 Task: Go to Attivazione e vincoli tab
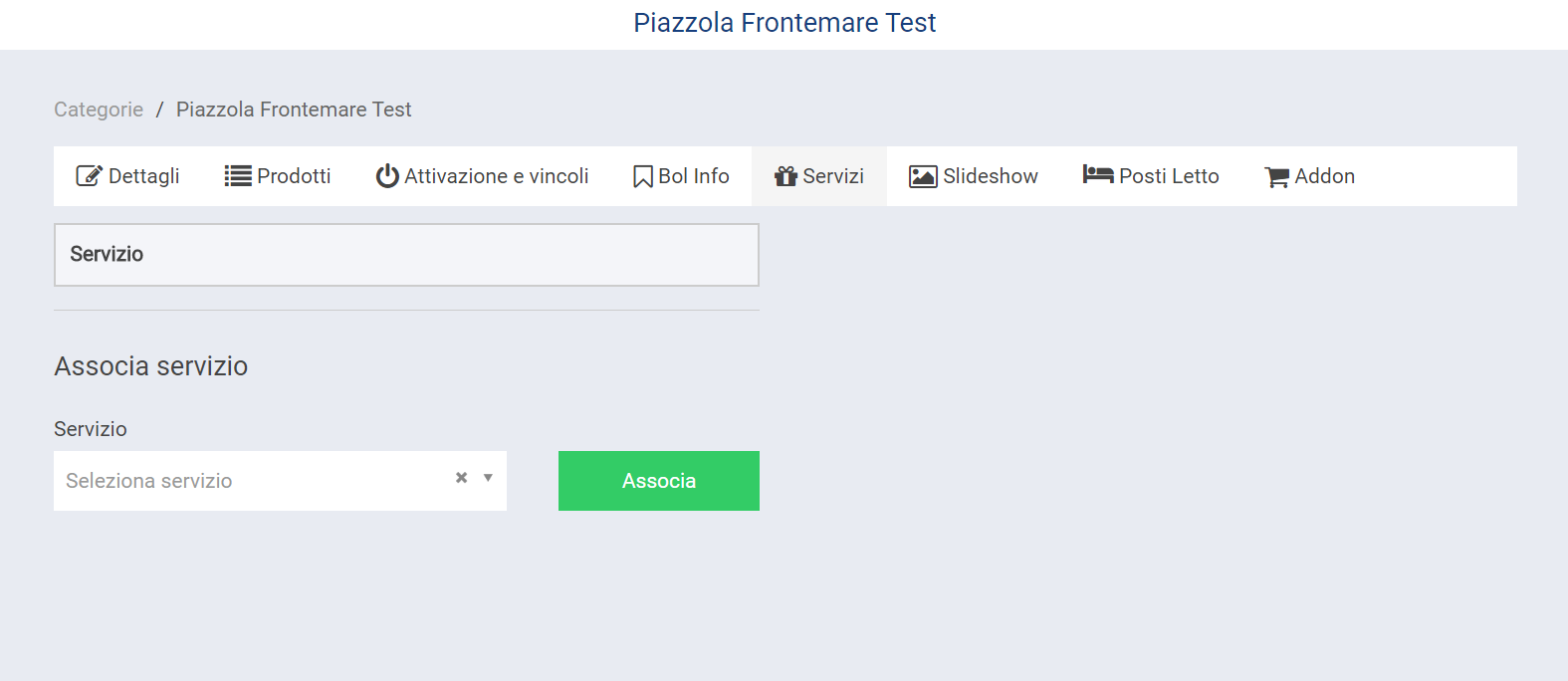(x=496, y=176)
